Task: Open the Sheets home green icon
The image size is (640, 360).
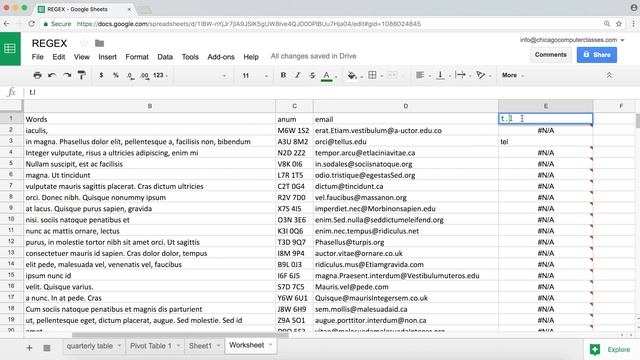Action: tap(10, 49)
